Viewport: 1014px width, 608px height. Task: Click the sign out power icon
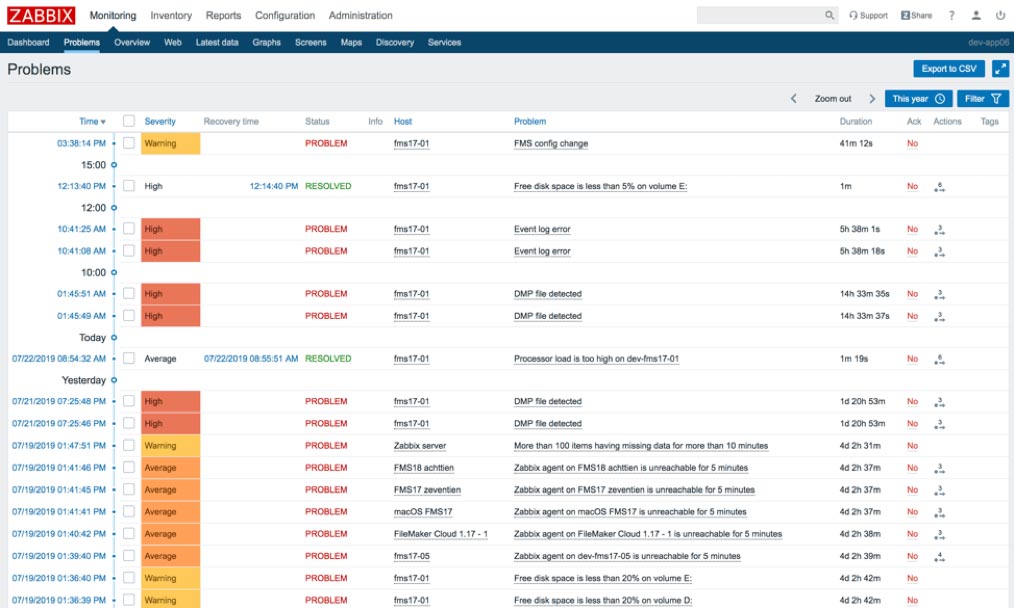pyautogui.click(x=1000, y=15)
